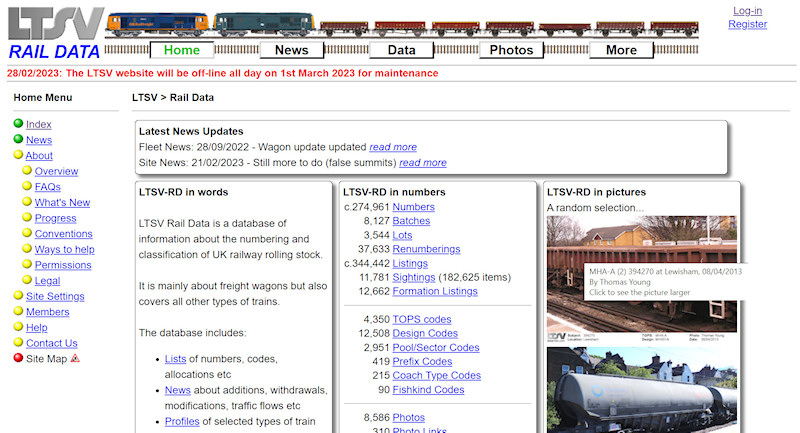This screenshot has height=433, width=800.
Task: Select the More navigation tab
Action: [621, 50]
